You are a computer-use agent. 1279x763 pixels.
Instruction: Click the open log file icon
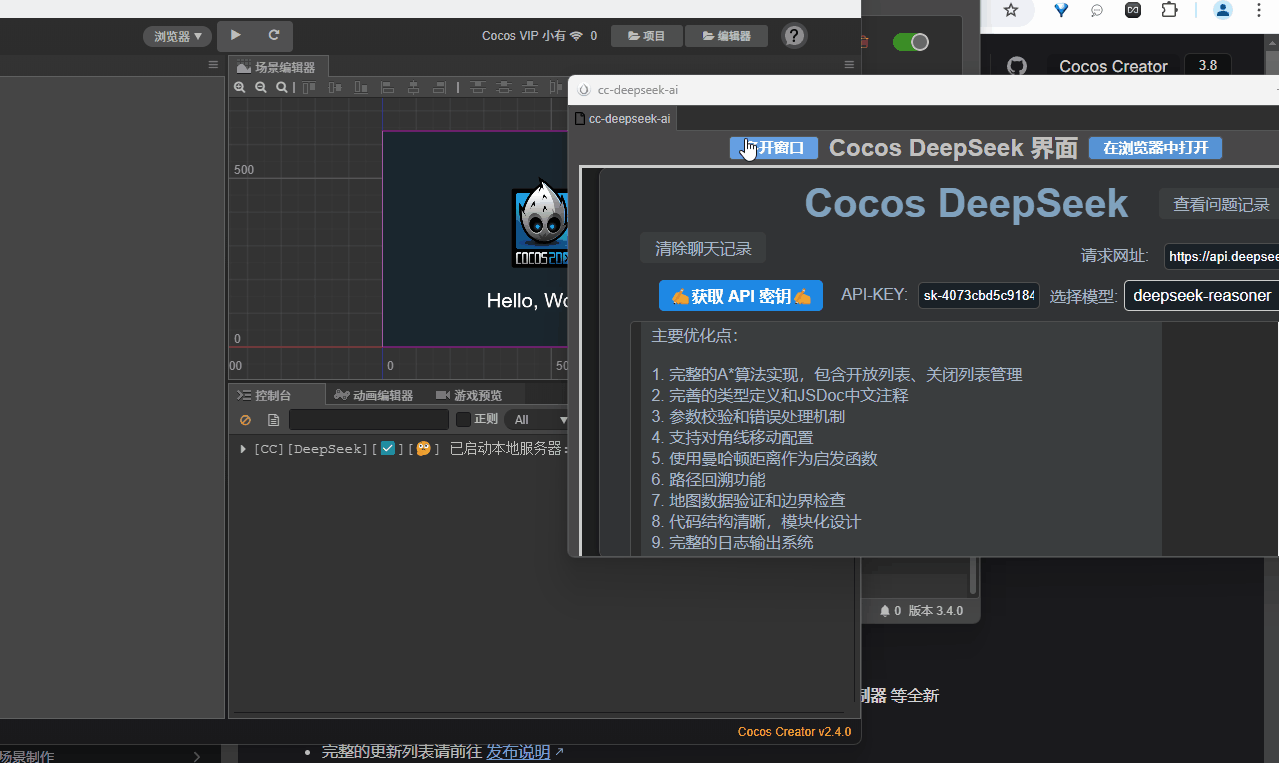coord(272,420)
